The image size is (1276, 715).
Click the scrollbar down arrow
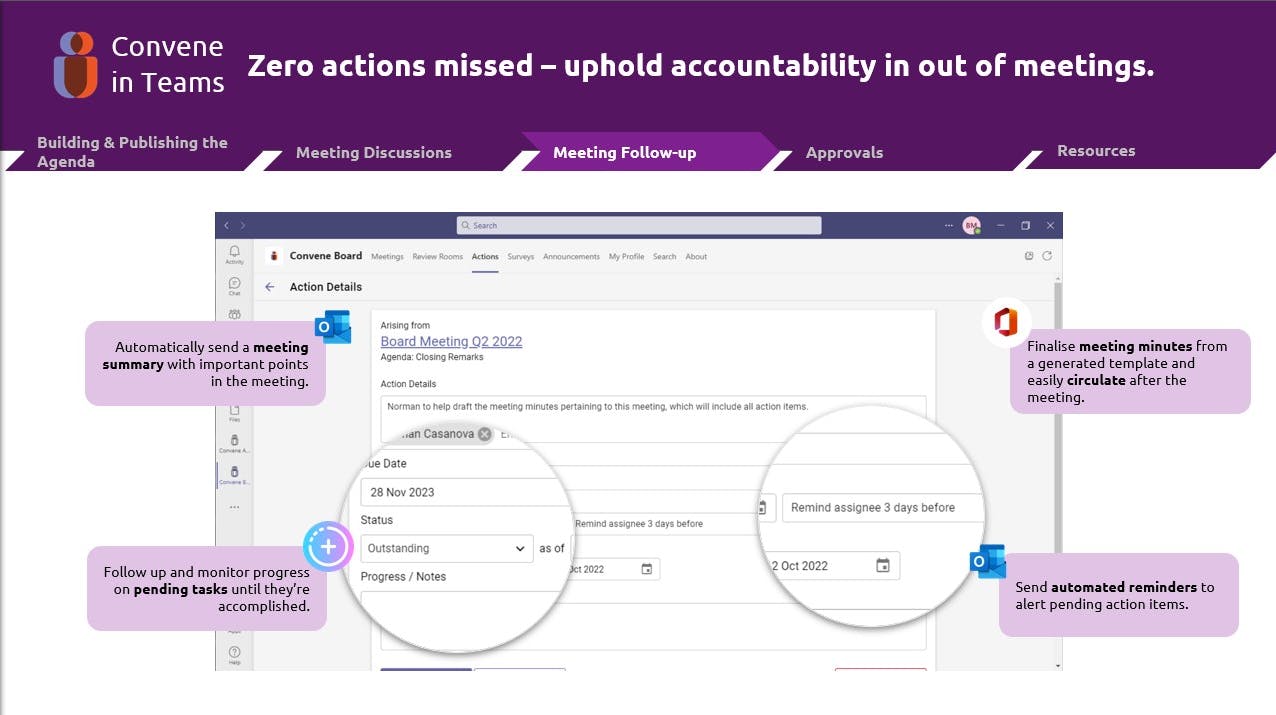coord(1057,665)
